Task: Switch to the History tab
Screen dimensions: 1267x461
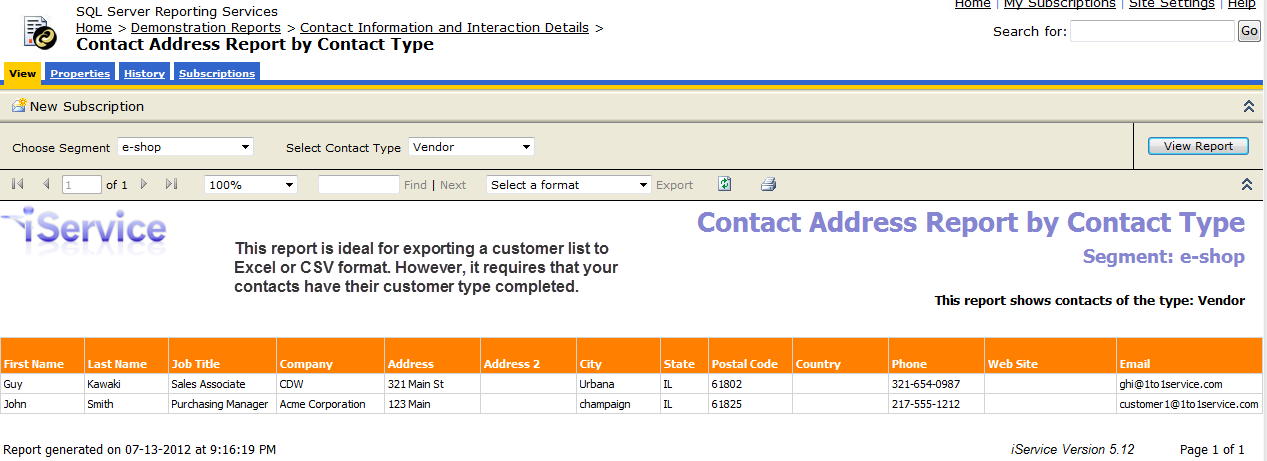Action: pos(145,73)
